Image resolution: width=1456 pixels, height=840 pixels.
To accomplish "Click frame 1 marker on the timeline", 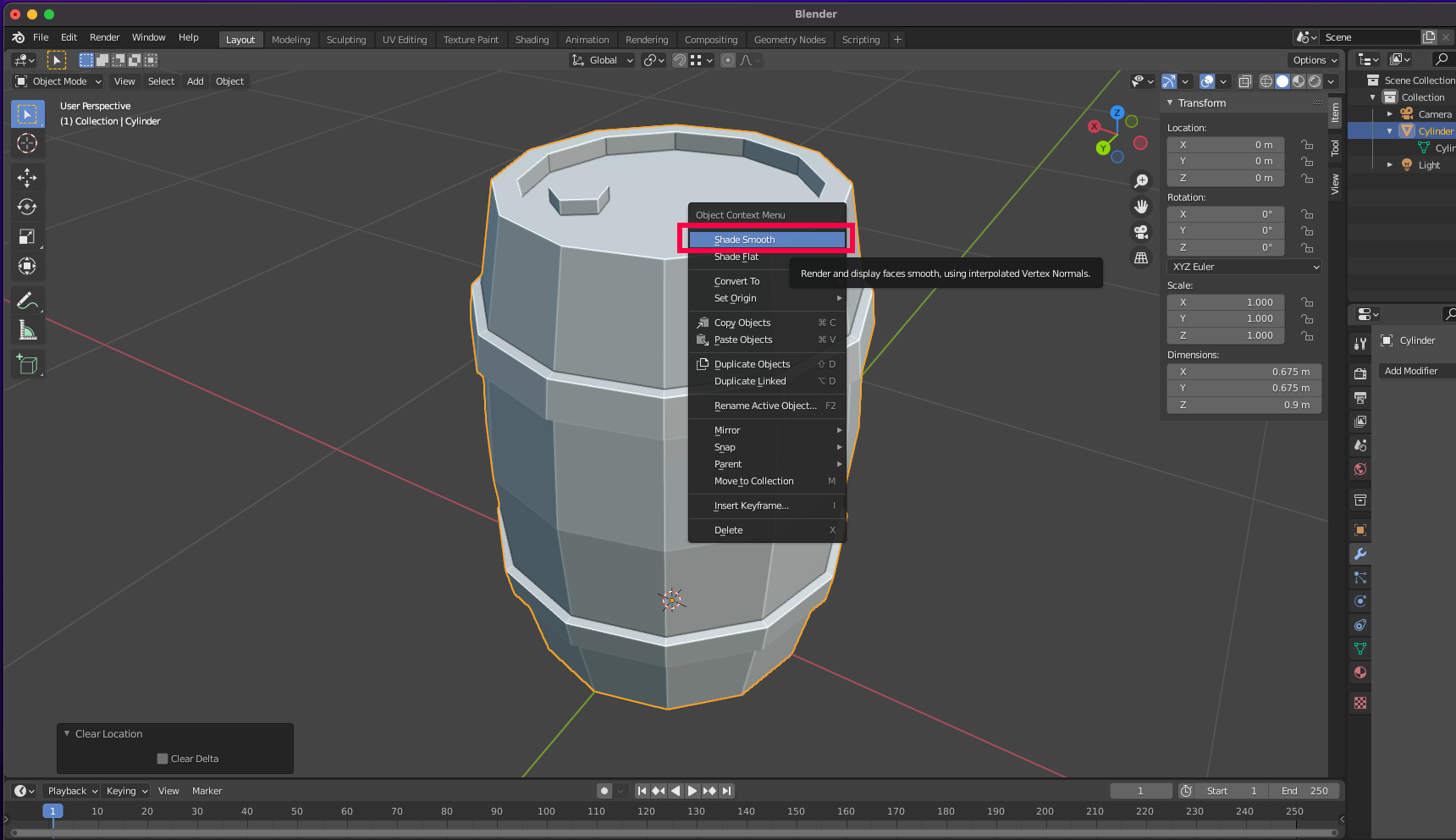I will point(52,811).
